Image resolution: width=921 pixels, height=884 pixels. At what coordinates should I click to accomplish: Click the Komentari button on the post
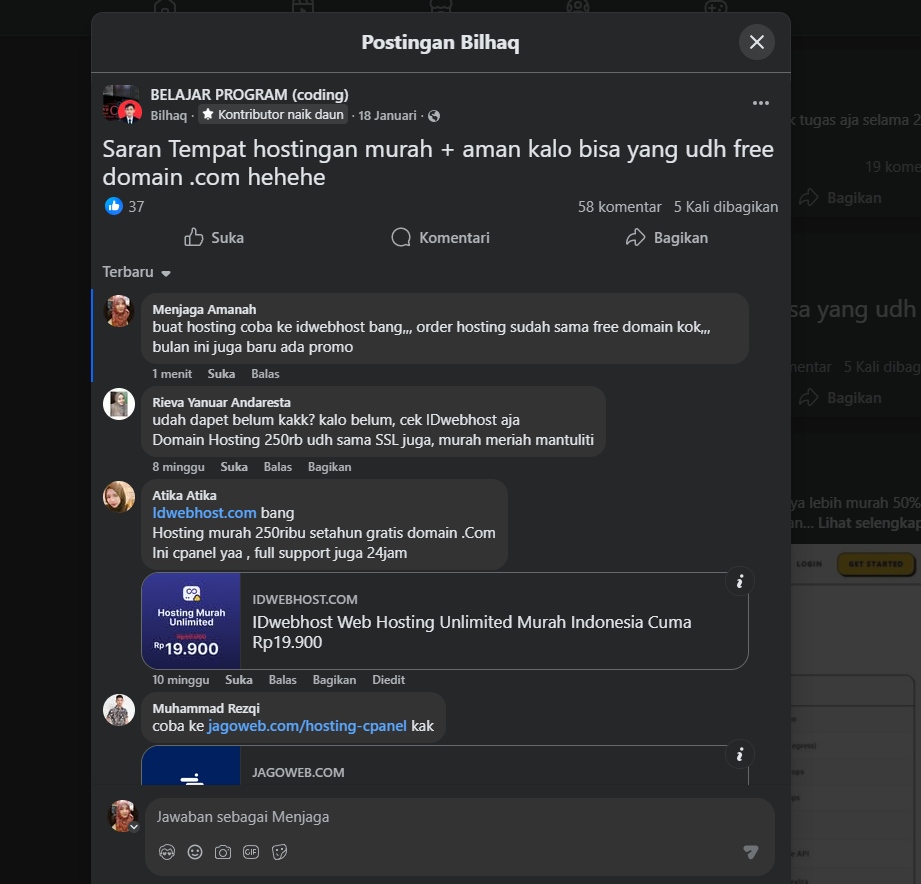point(440,238)
